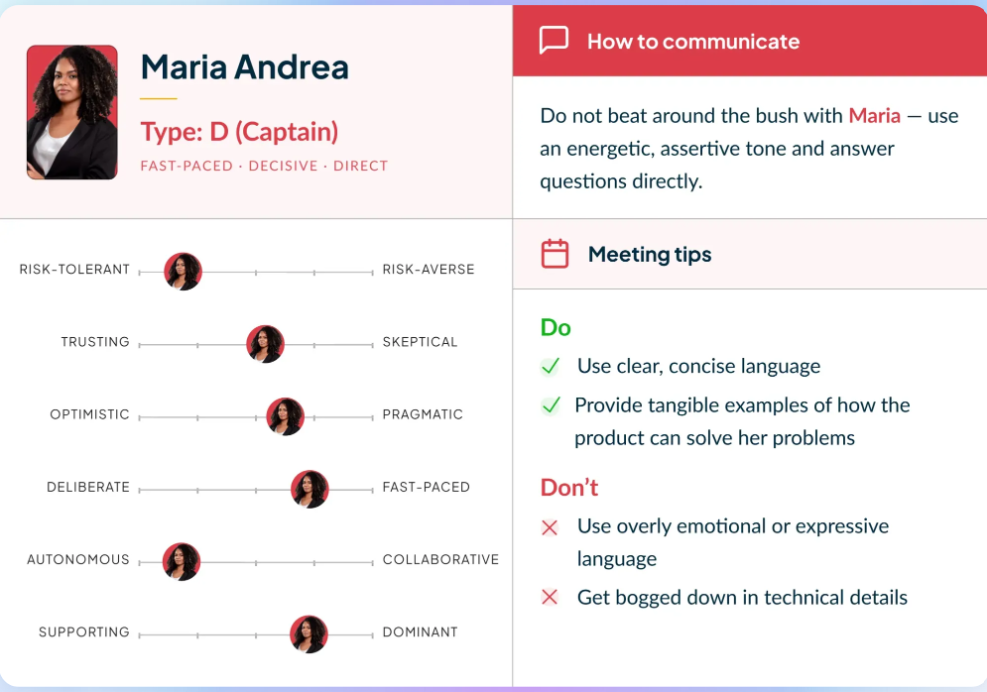987x692 pixels.
Task: Click the Deliberate–Fast-Paced slider handle
Action: (309, 489)
